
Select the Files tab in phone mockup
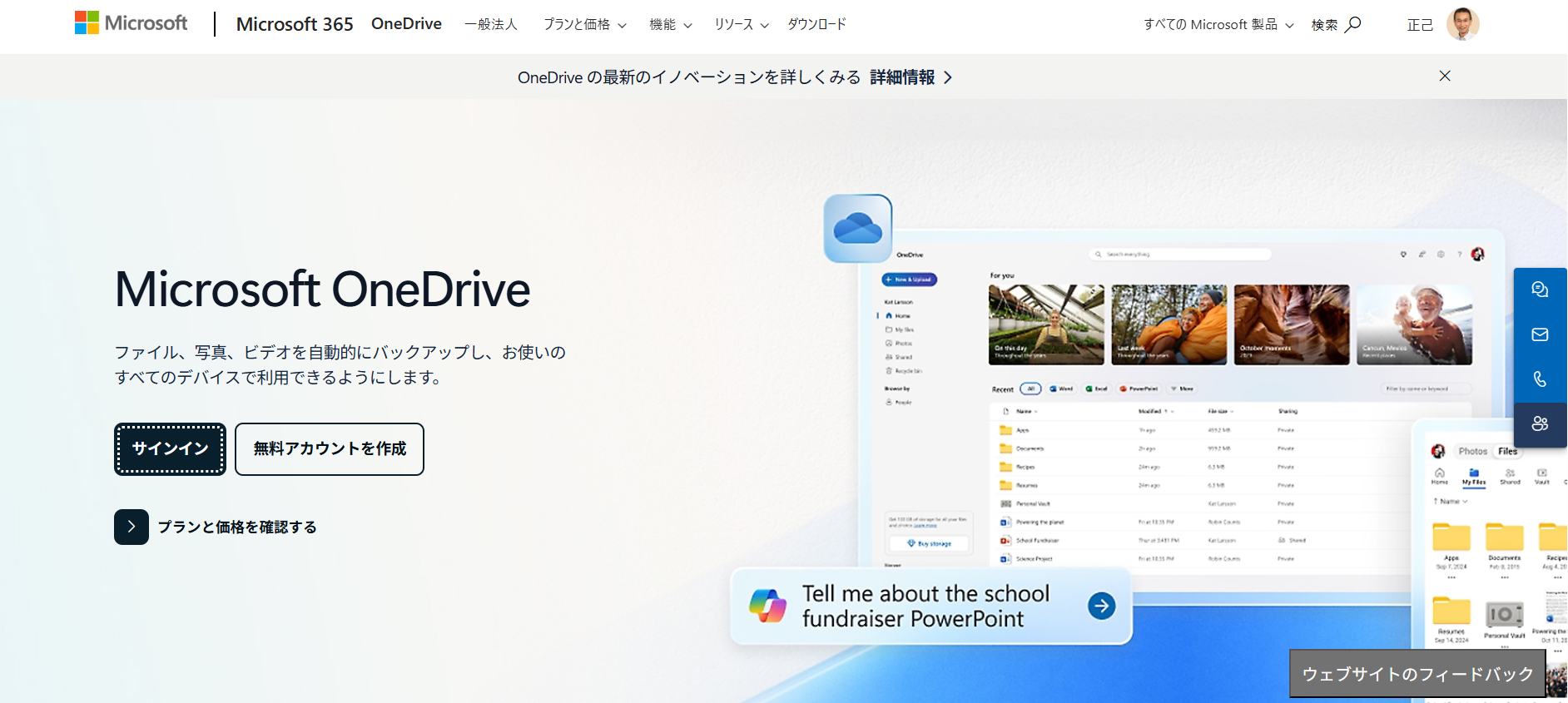tap(1507, 451)
